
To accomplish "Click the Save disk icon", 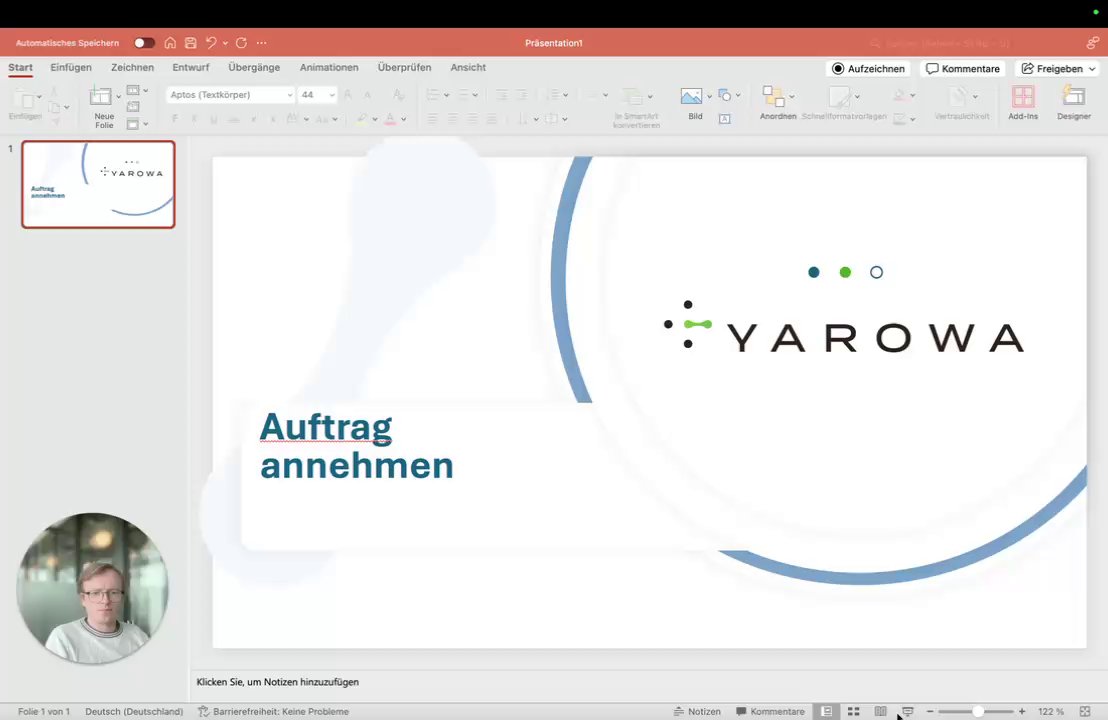I will coord(191,43).
